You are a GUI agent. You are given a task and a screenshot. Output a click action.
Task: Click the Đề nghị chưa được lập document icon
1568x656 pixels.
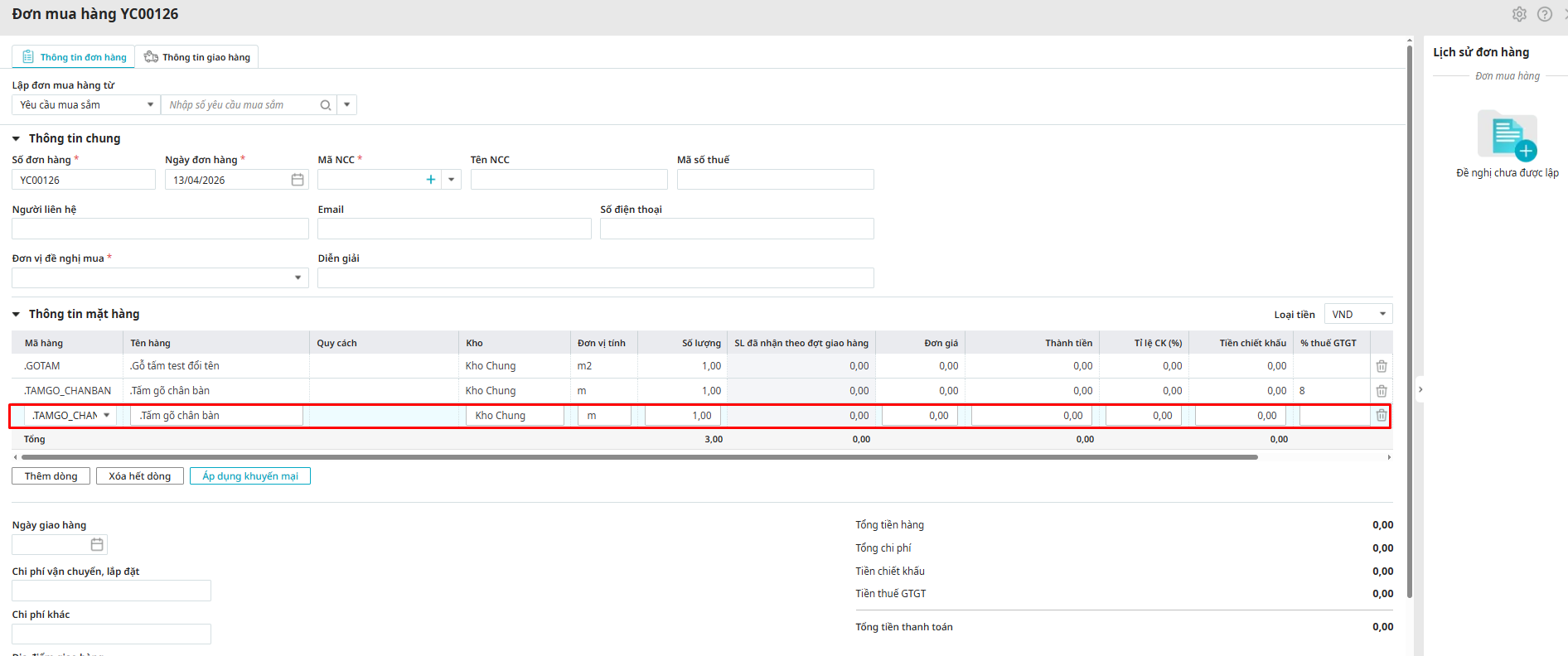point(1507,135)
